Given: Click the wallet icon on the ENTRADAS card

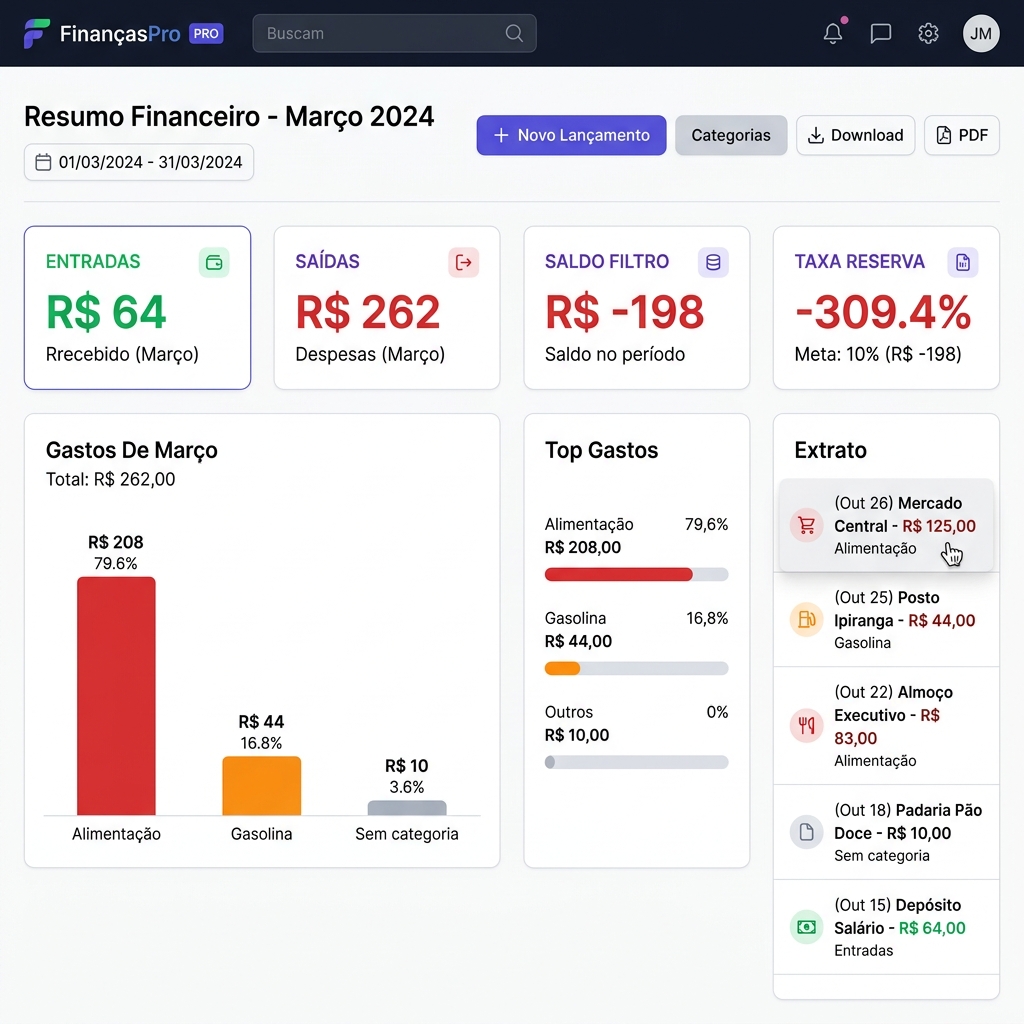Looking at the screenshot, I should coord(214,262).
